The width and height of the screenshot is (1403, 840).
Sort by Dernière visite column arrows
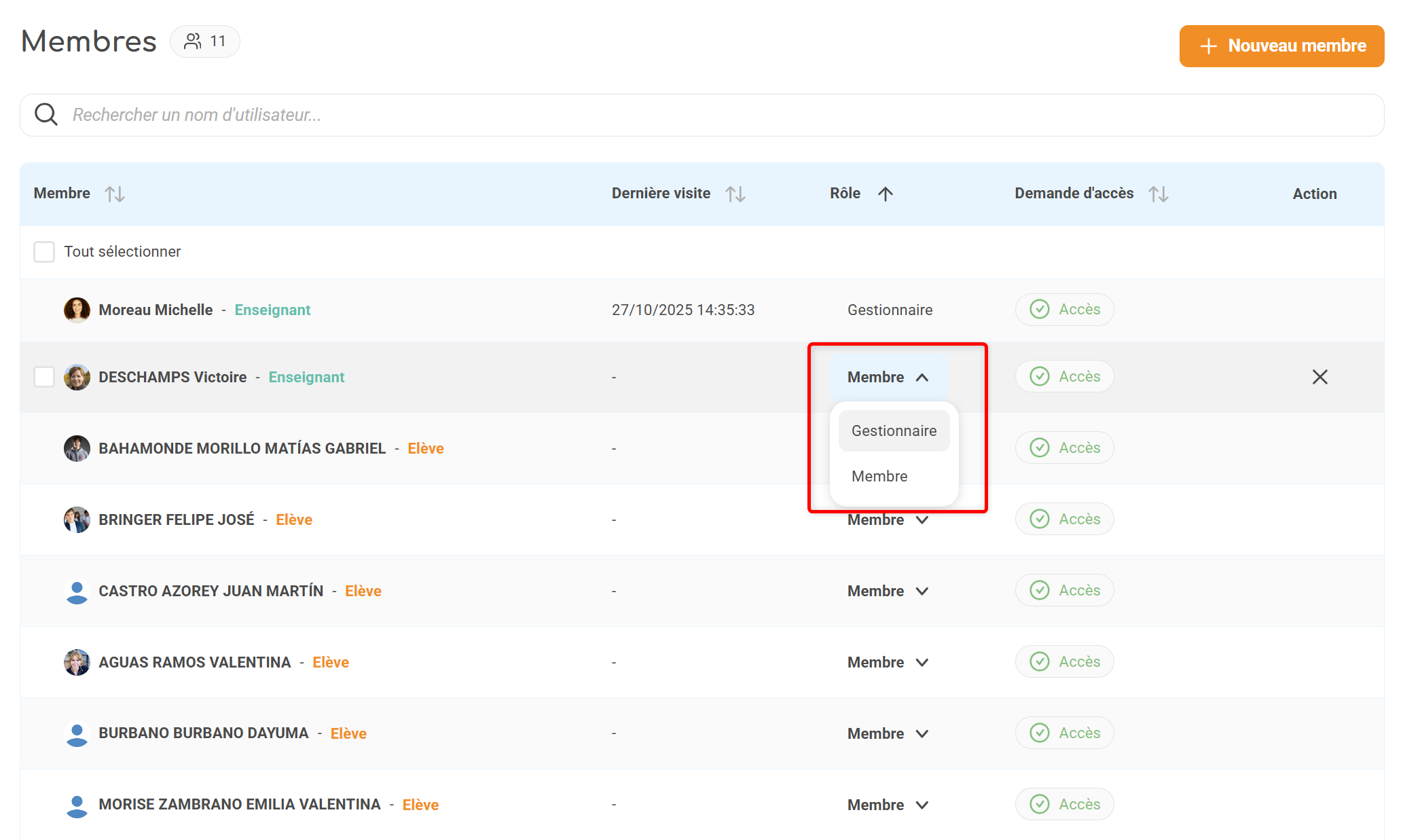click(x=735, y=194)
